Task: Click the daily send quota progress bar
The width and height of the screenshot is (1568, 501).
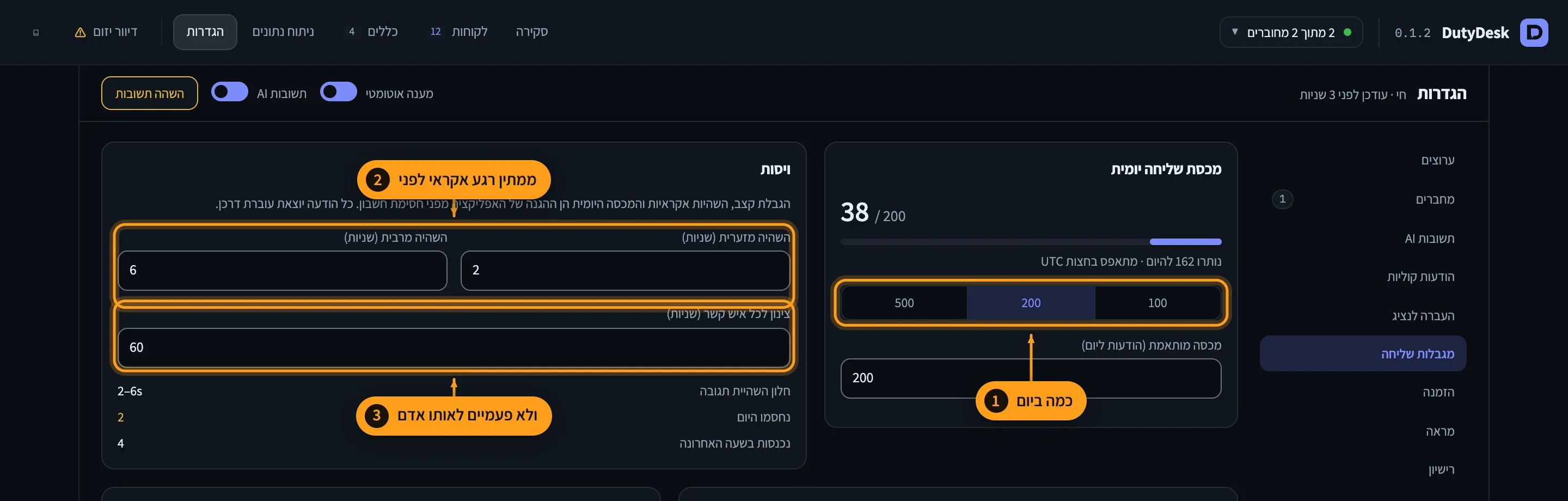Action: pyautogui.click(x=1031, y=242)
